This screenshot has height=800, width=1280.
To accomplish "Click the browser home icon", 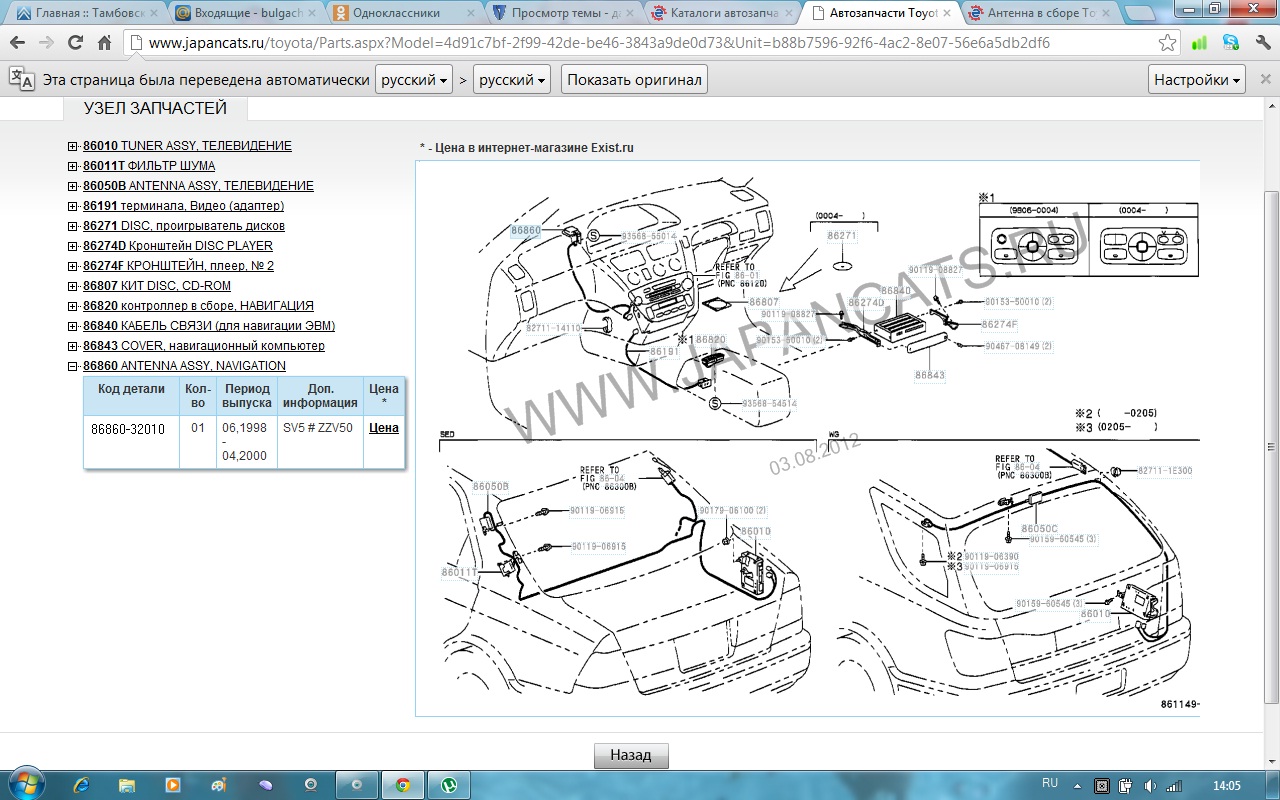I will tap(104, 43).
